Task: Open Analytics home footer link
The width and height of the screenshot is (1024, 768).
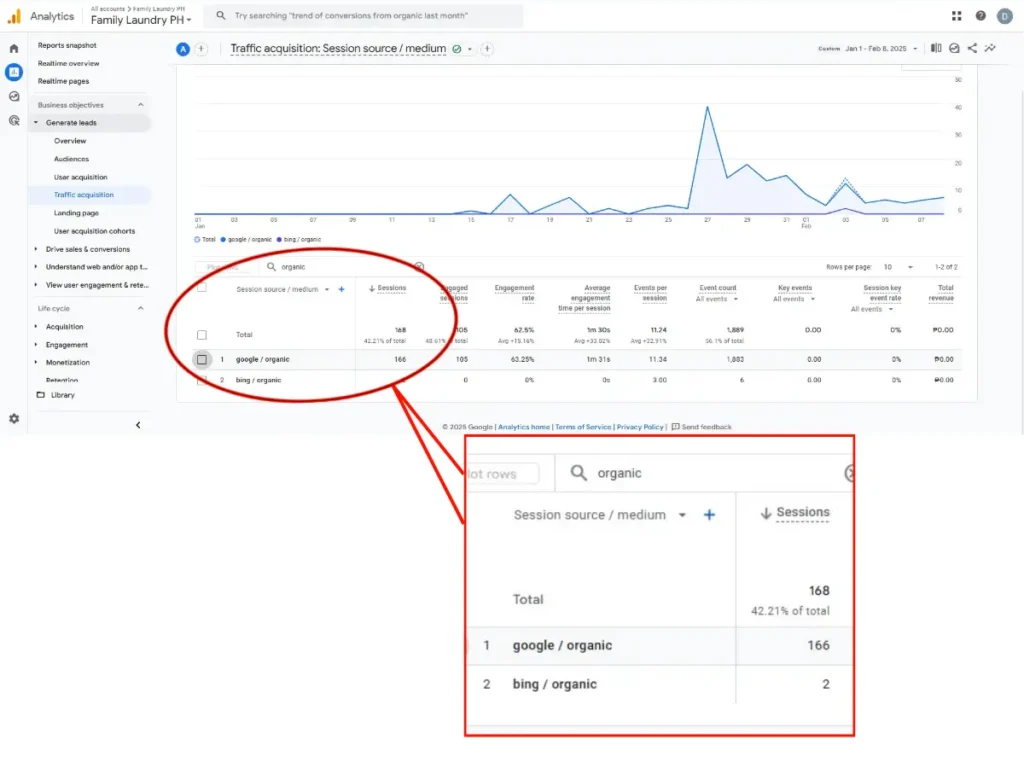Action: pyautogui.click(x=524, y=427)
